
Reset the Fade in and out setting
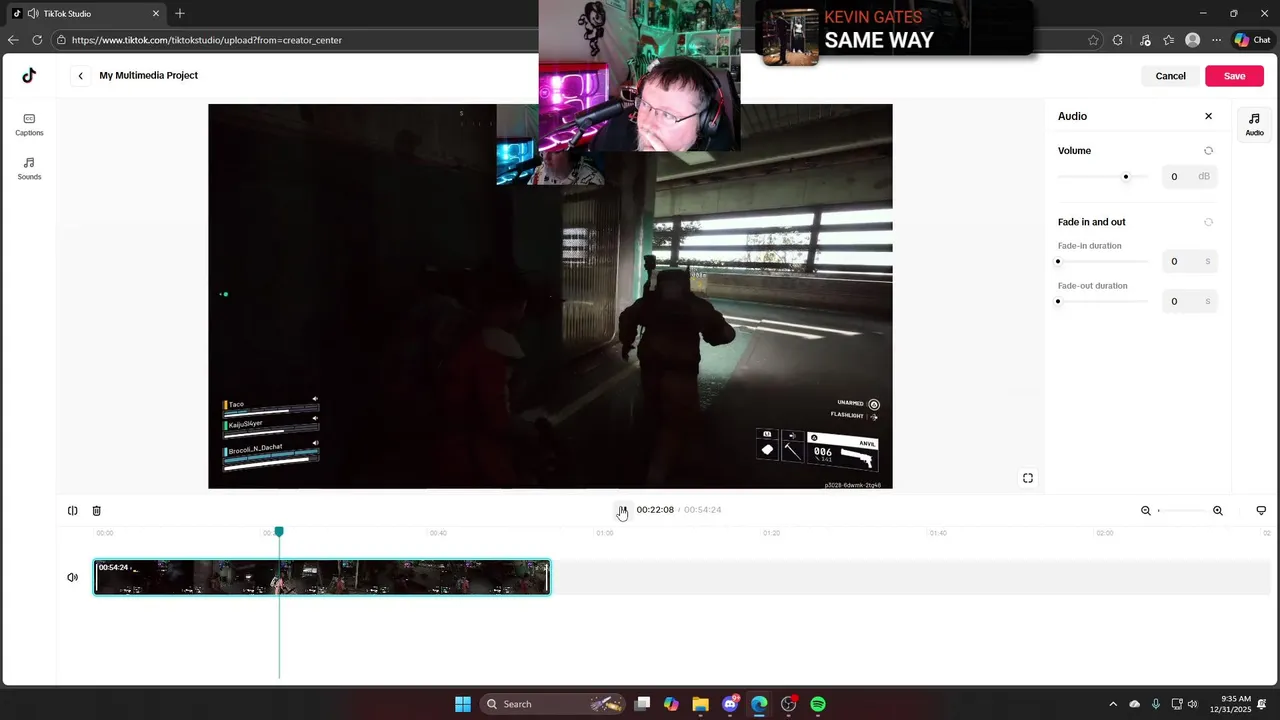[x=1208, y=222]
